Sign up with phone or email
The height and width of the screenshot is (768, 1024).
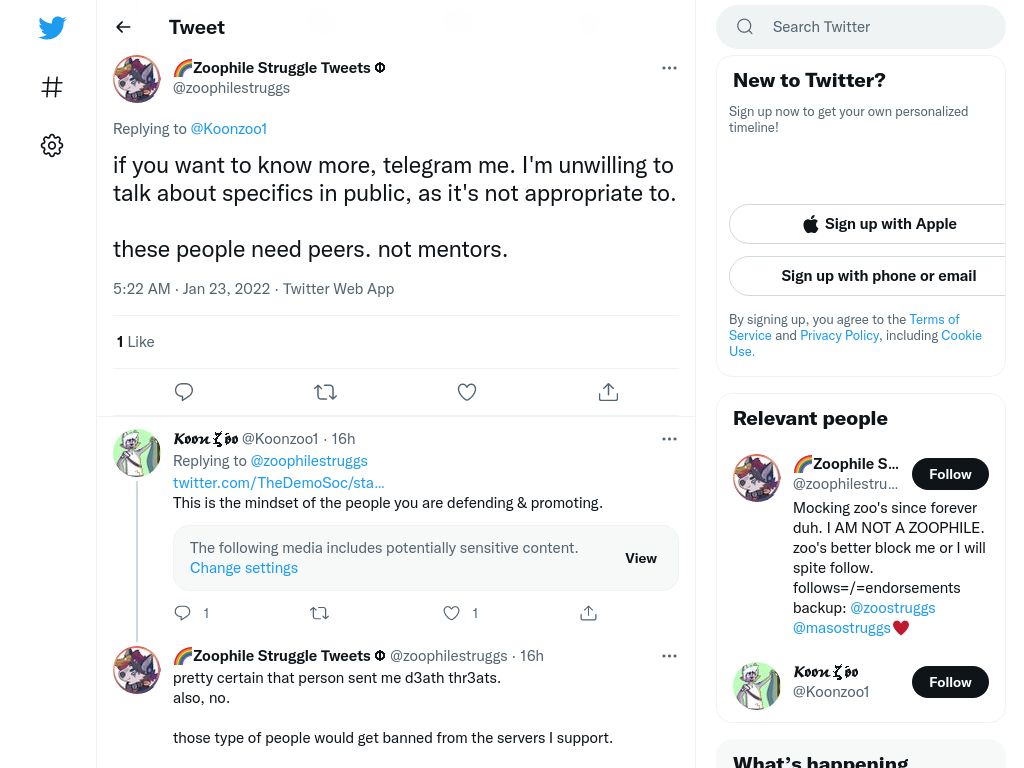[x=876, y=276]
